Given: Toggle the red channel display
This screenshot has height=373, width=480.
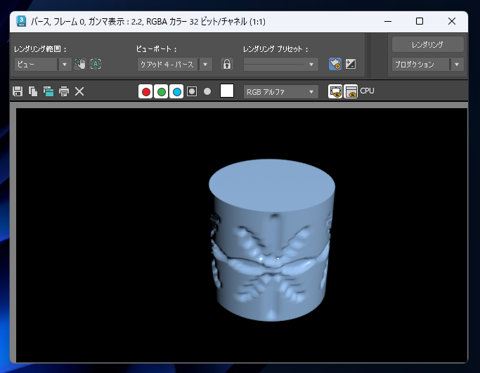Looking at the screenshot, I should (x=146, y=91).
